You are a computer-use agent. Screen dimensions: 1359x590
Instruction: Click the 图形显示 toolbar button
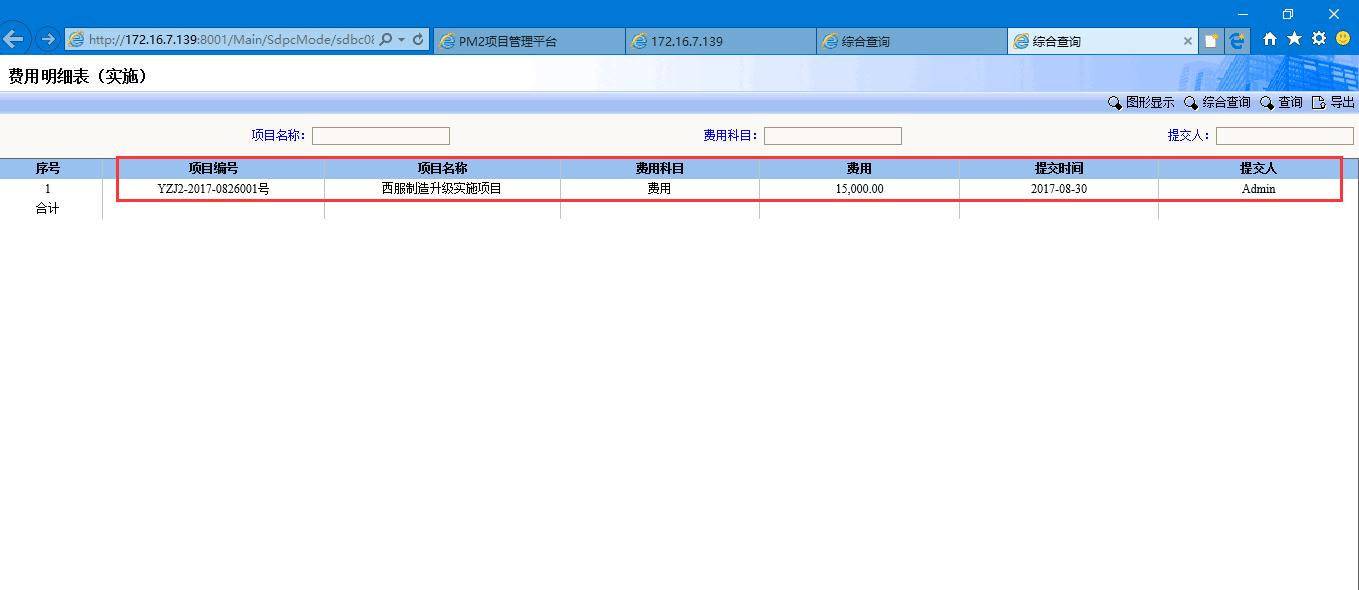[x=1141, y=102]
